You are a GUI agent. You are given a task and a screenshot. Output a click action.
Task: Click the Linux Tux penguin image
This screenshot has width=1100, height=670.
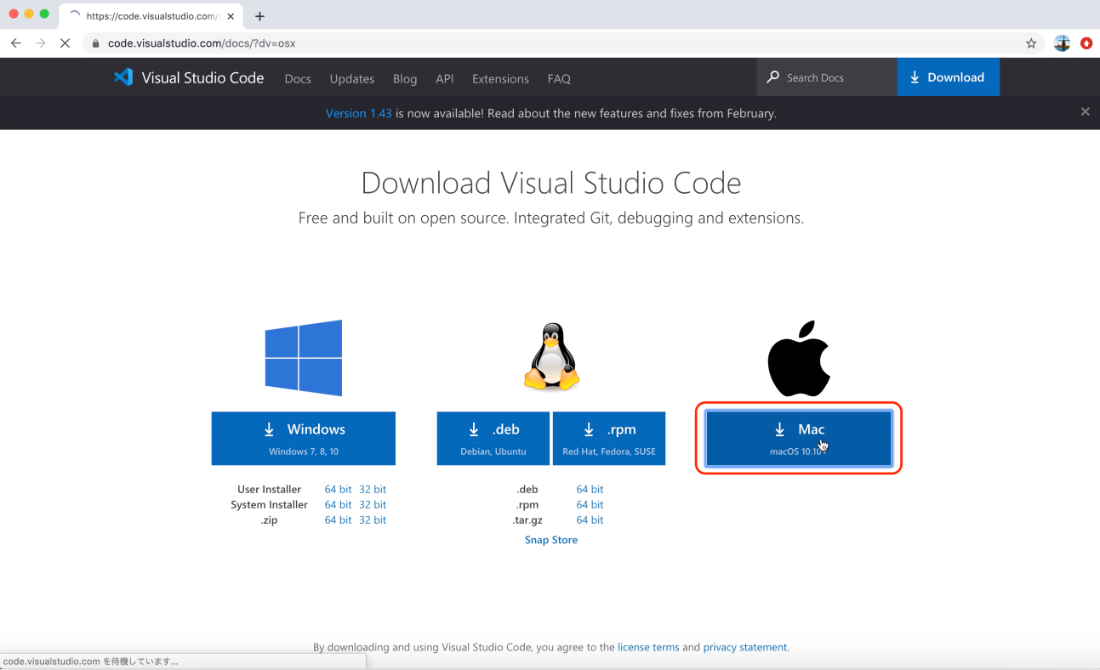[551, 356]
